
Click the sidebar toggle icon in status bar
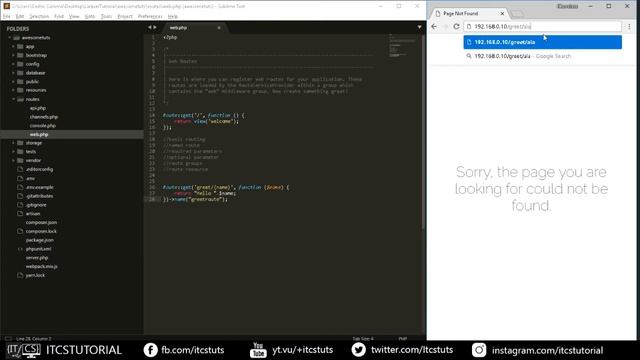click(x=8, y=338)
